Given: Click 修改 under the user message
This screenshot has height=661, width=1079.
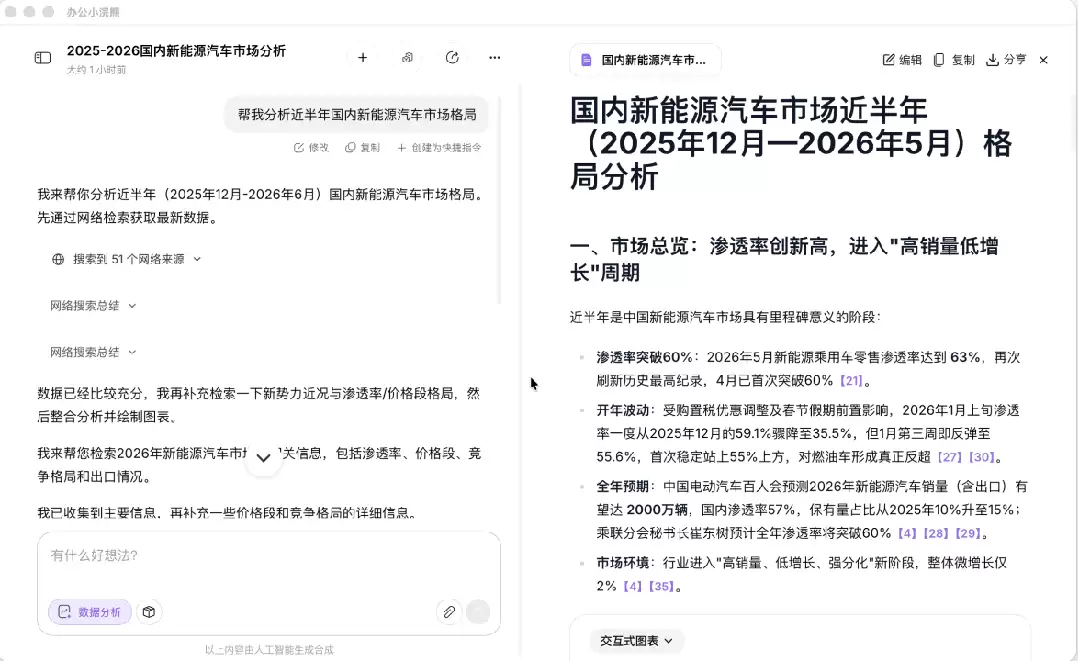Looking at the screenshot, I should [311, 147].
